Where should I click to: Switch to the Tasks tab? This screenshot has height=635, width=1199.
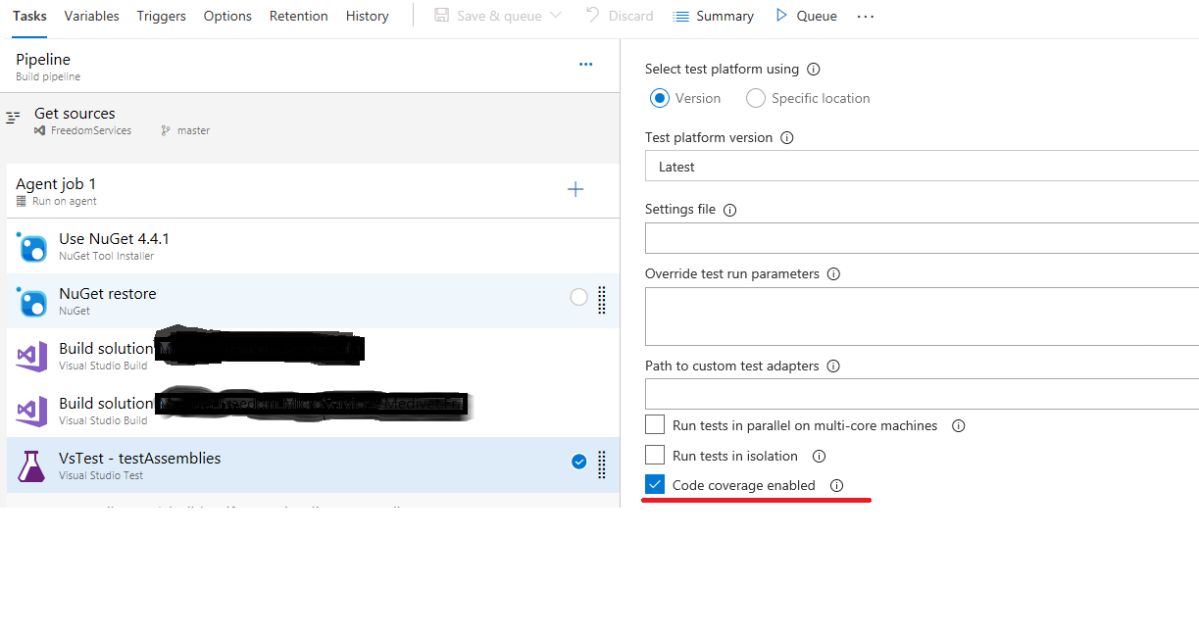point(29,16)
